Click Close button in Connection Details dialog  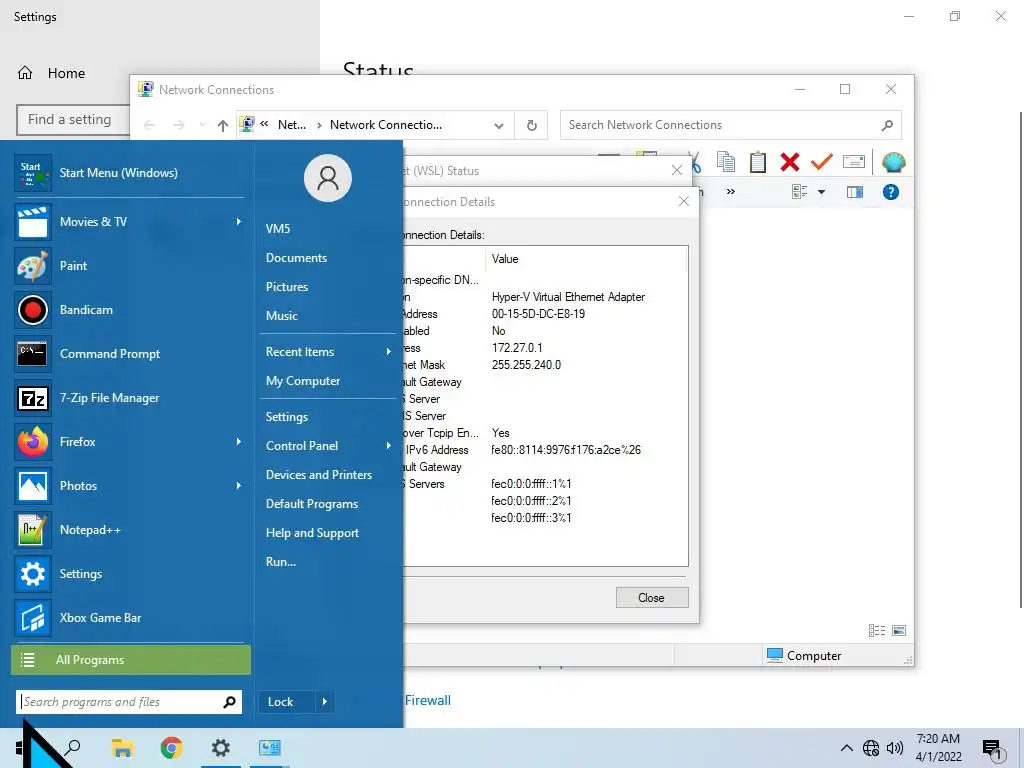point(652,598)
